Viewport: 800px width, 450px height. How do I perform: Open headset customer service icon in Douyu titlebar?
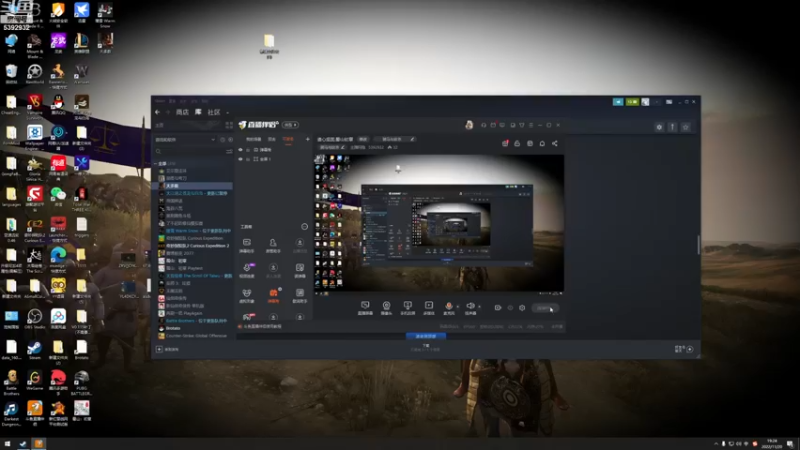pos(483,125)
